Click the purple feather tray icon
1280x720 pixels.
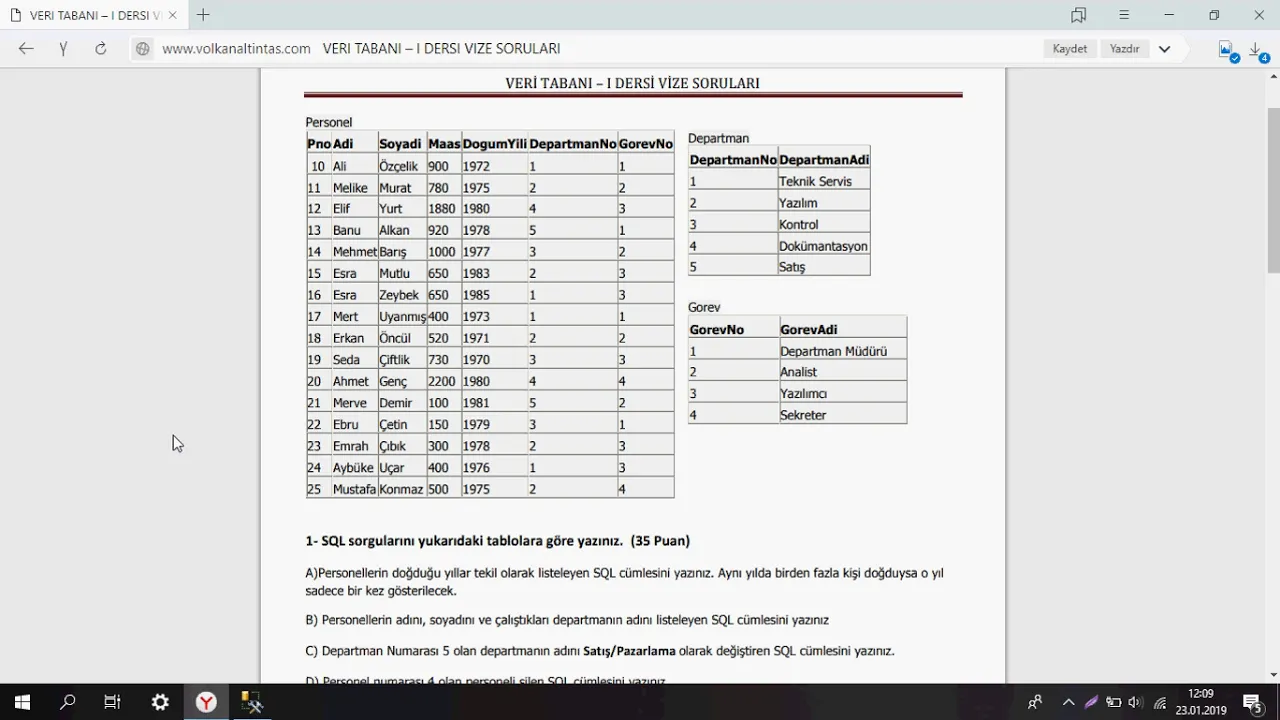click(1091, 702)
